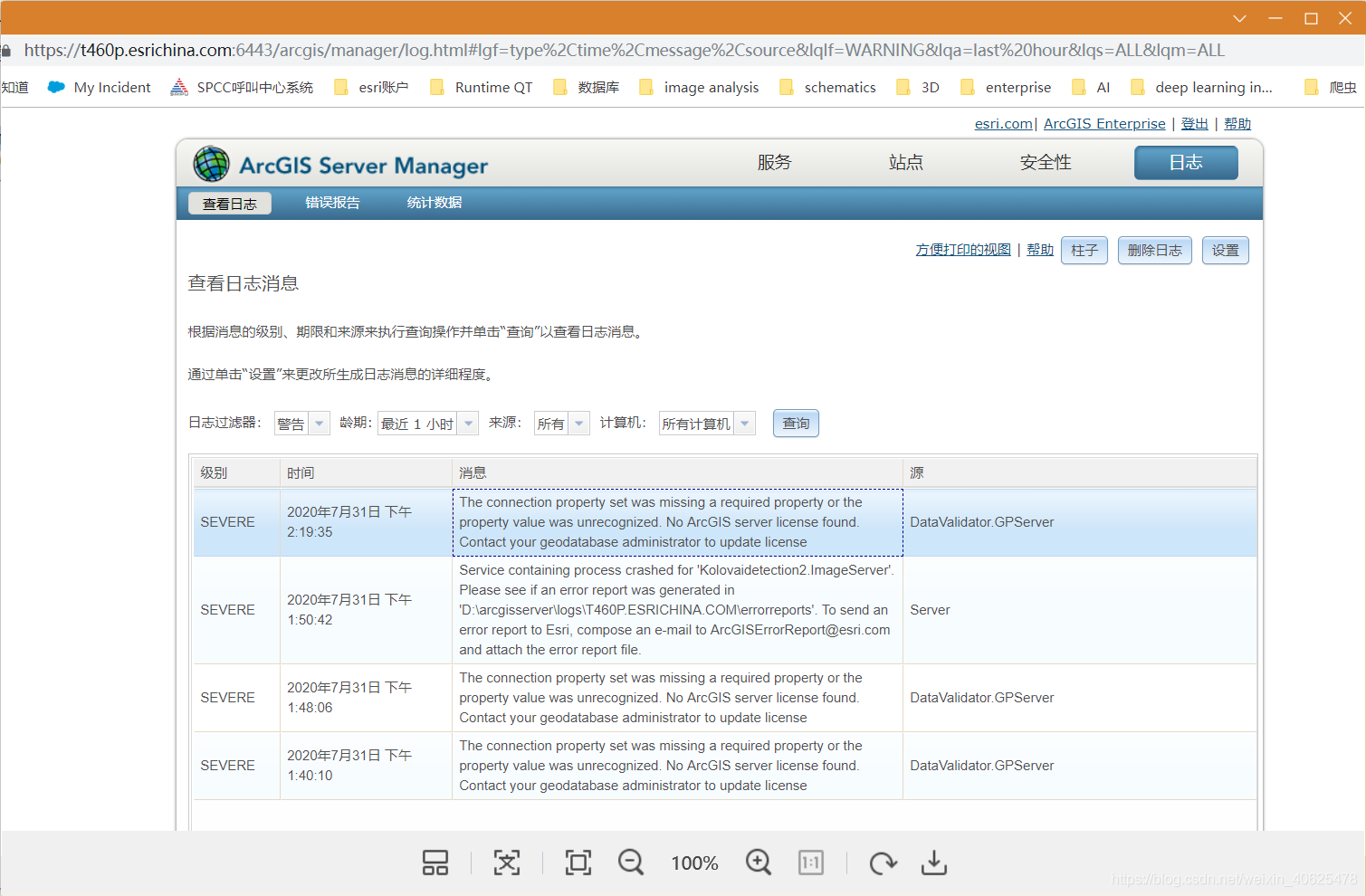Open the image analysis bookmark folder
The height and width of the screenshot is (896, 1366).
pyautogui.click(x=699, y=87)
